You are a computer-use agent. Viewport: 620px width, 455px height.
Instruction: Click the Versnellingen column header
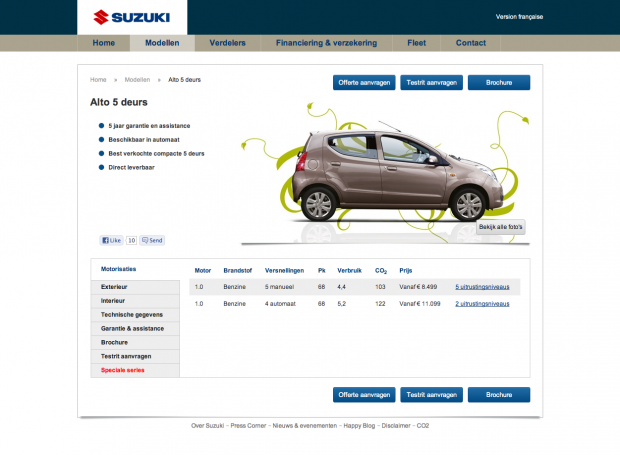[x=284, y=271]
